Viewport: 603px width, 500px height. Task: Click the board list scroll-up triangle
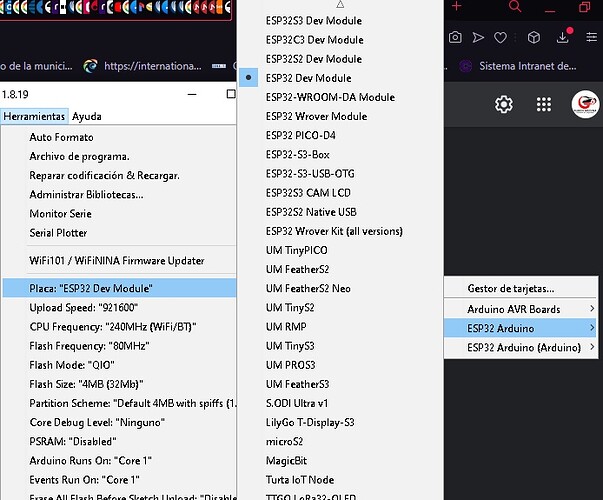pyautogui.click(x=340, y=5)
